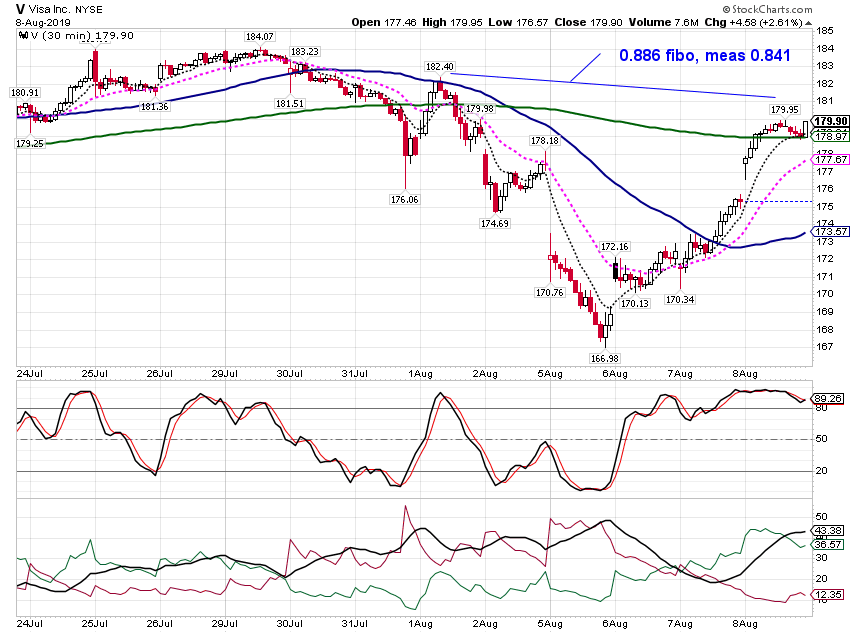Select the 181.51 low price label
Screen dimensions: 850x633
tap(289, 104)
